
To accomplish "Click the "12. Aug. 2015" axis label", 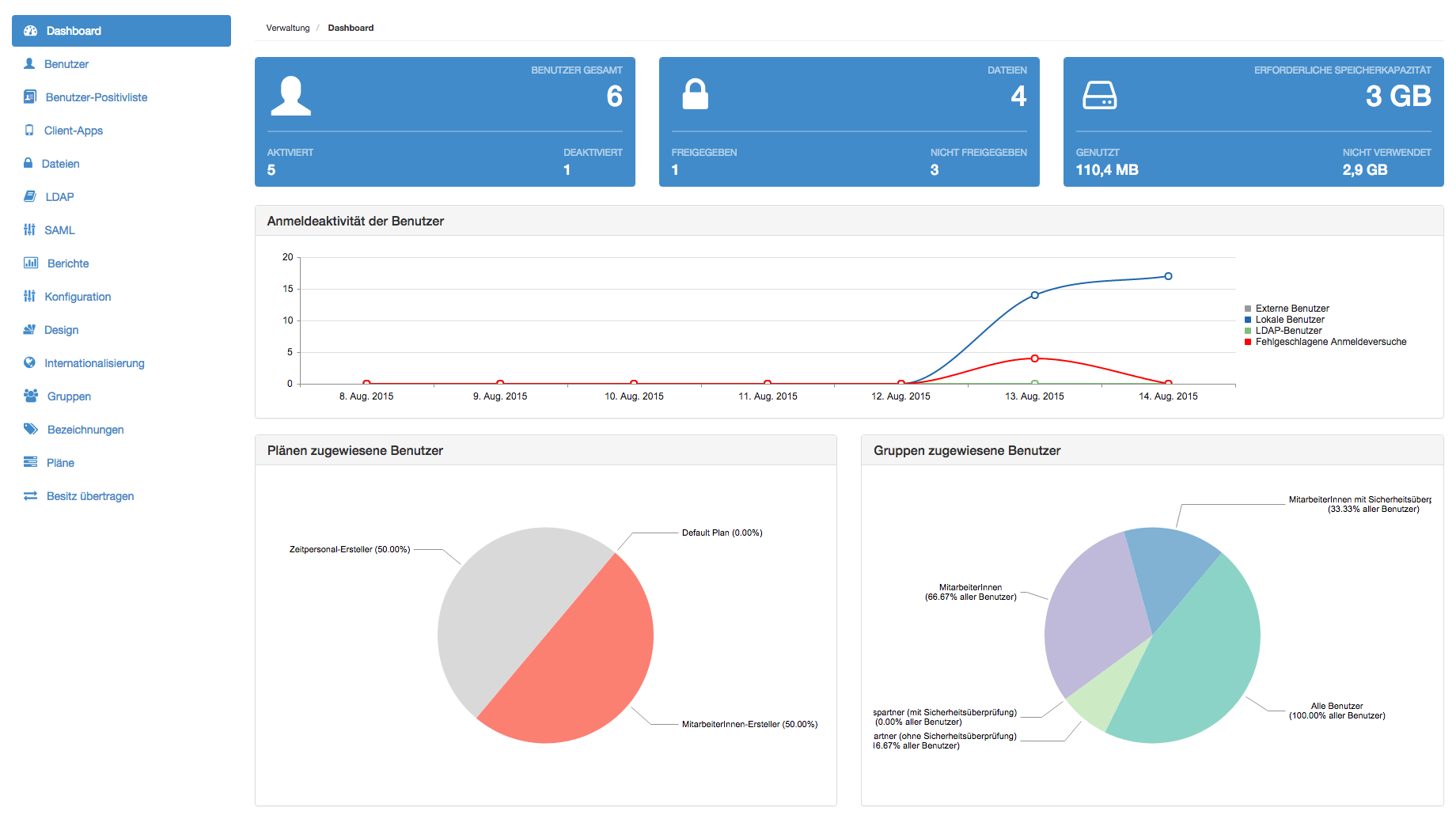I will [x=901, y=396].
